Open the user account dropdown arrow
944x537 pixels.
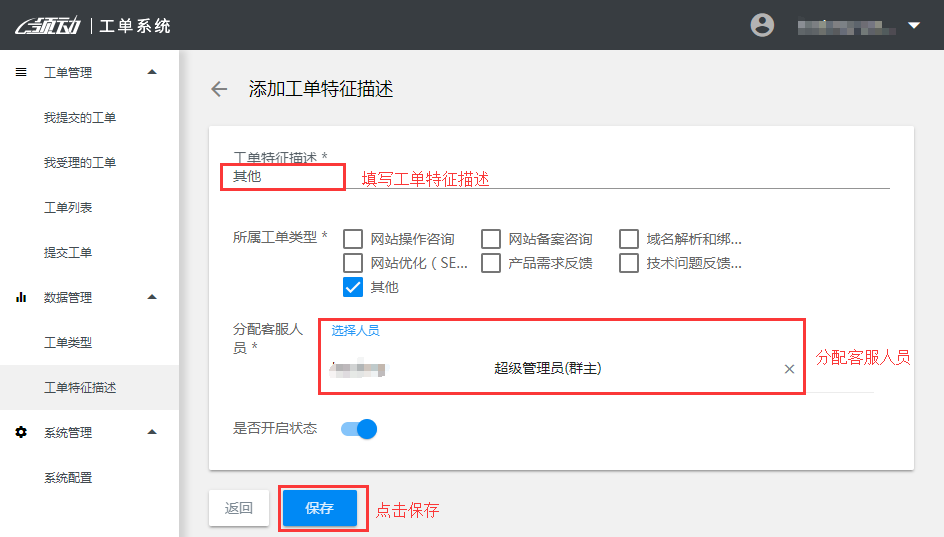click(x=913, y=25)
